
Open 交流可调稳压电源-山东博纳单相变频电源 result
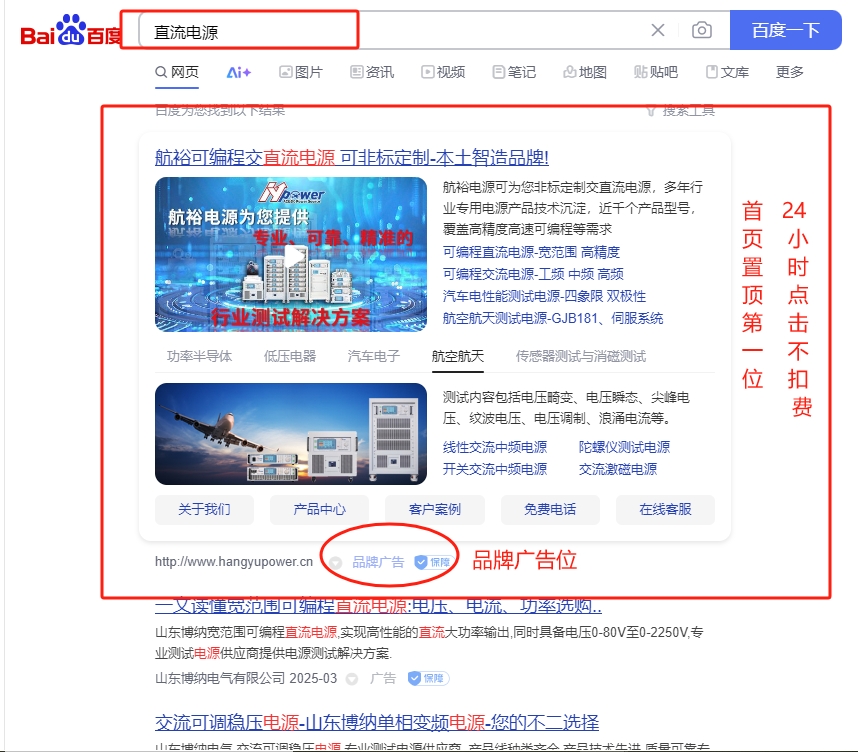[x=376, y=722]
